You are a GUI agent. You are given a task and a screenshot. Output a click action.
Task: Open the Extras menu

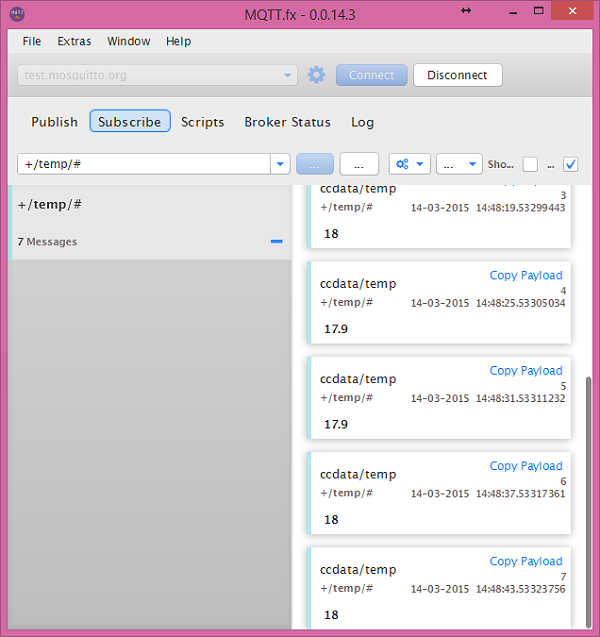[x=74, y=41]
